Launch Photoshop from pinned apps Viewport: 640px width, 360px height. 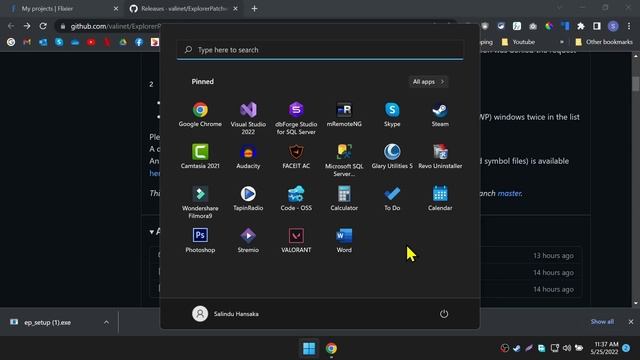coord(200,241)
